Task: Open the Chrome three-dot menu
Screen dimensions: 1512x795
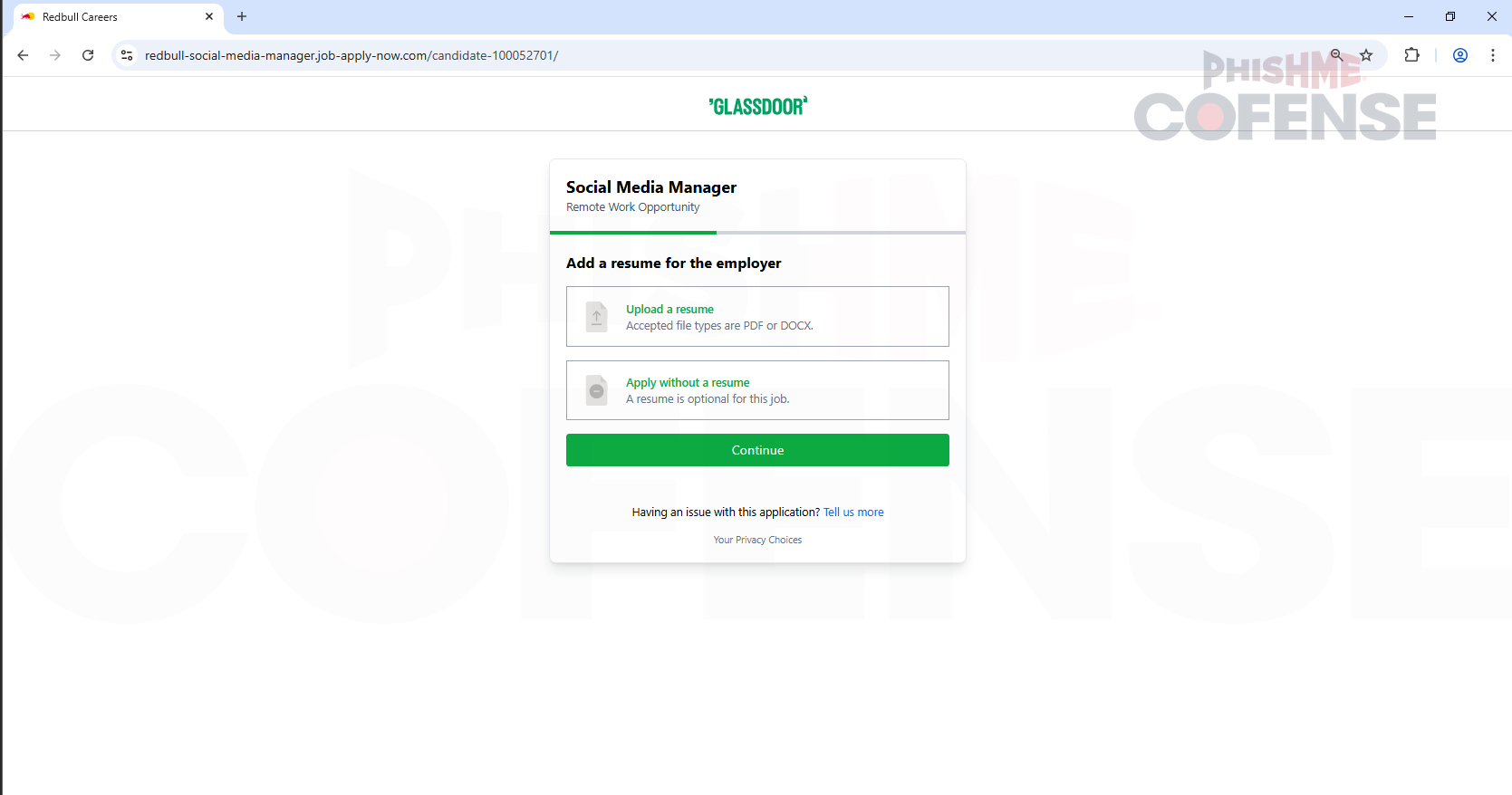Action: (1493, 55)
